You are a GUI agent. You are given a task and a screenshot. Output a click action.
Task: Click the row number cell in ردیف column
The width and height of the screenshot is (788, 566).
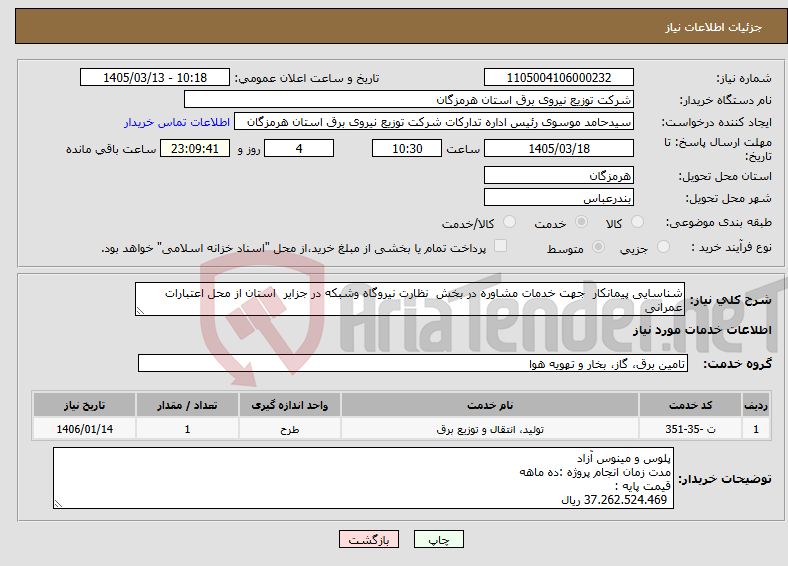[x=756, y=429]
